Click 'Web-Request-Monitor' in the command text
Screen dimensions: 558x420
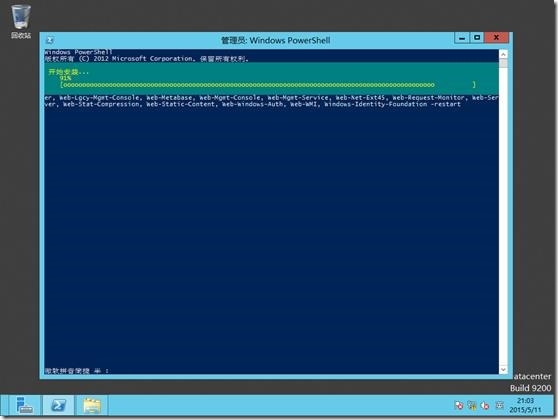(x=428, y=98)
